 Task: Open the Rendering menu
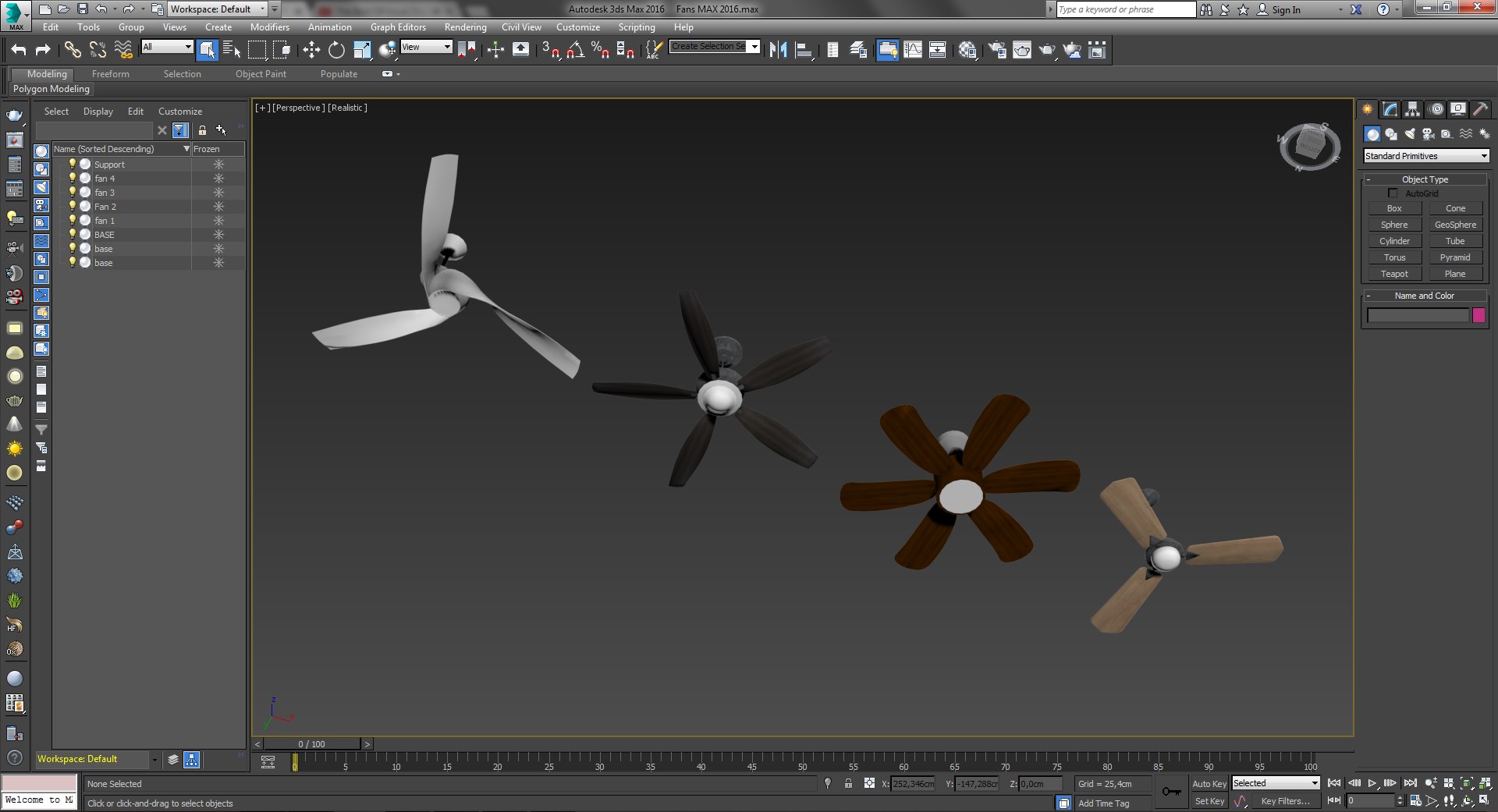pos(465,27)
